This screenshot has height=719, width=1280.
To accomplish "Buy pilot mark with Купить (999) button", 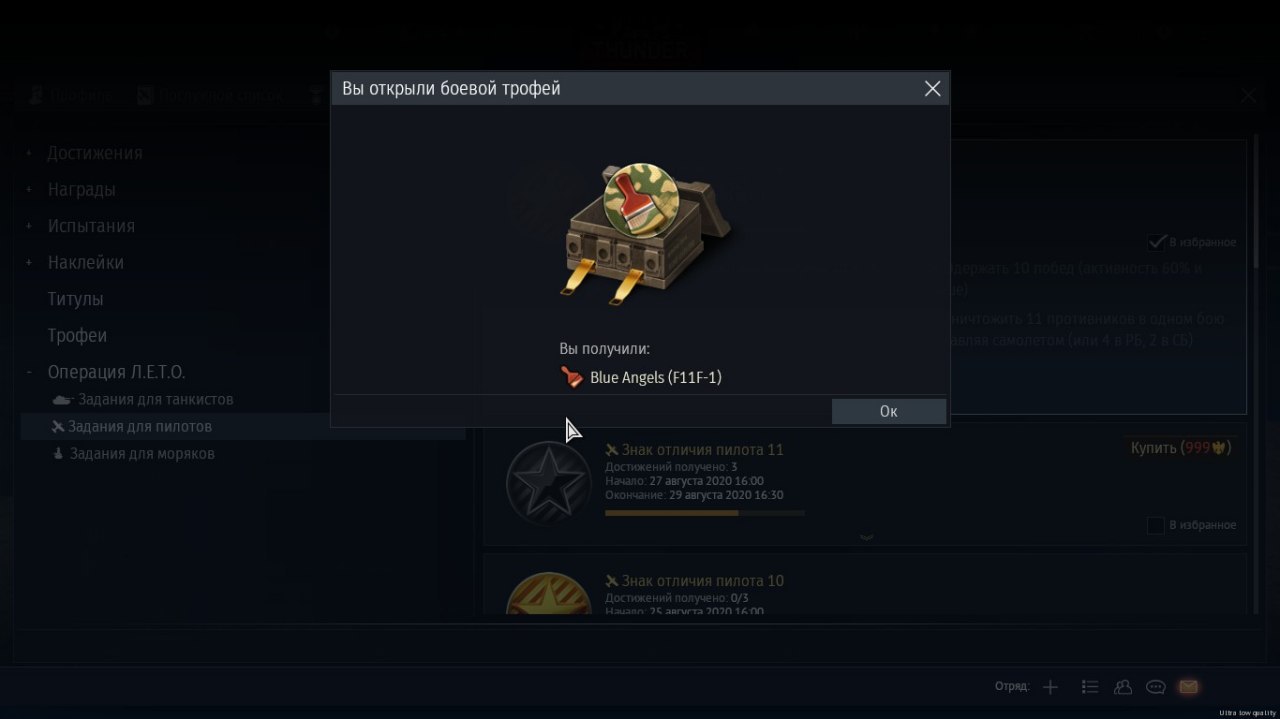I will click(1181, 448).
